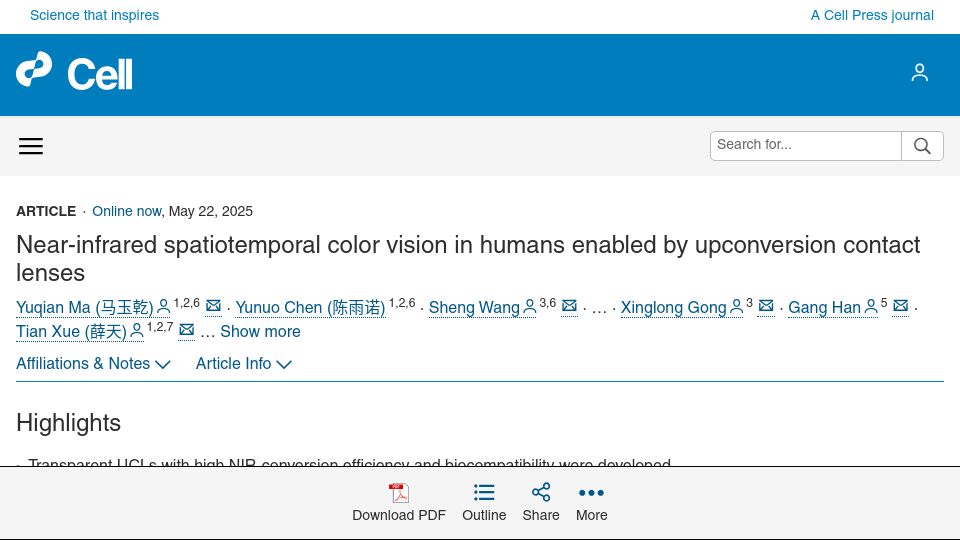
Task: Open author Xinglong Gong link
Action: pyautogui.click(x=673, y=307)
